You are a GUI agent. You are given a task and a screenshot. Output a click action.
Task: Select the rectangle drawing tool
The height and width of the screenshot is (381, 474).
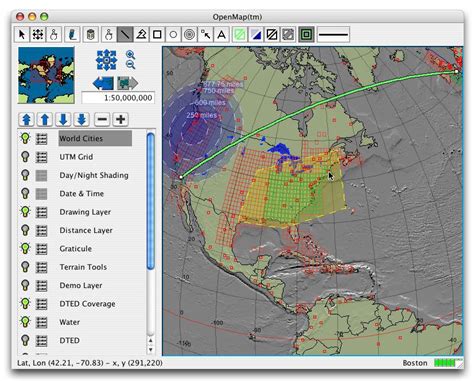(x=157, y=34)
